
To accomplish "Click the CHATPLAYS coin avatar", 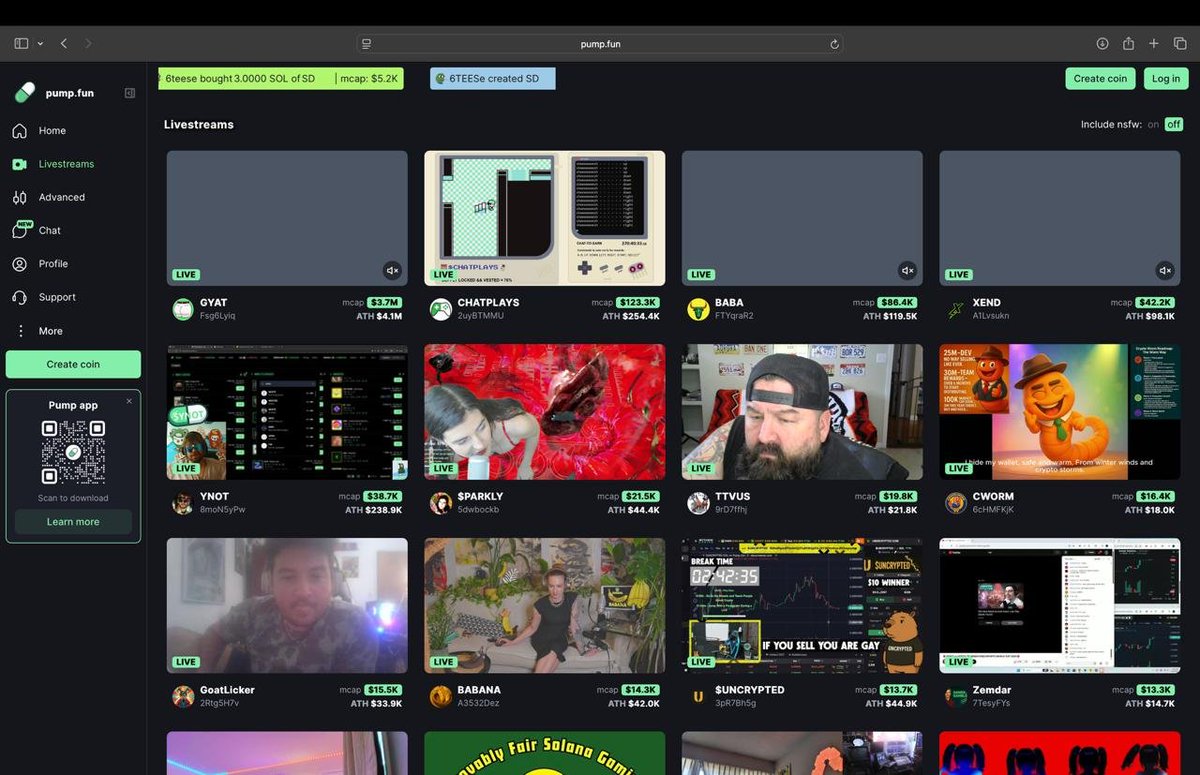I will click(441, 309).
